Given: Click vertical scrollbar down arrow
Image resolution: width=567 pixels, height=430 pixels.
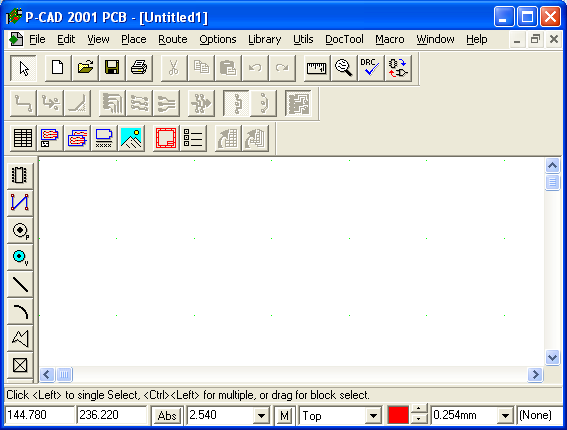Looking at the screenshot, I should click(x=552, y=358).
